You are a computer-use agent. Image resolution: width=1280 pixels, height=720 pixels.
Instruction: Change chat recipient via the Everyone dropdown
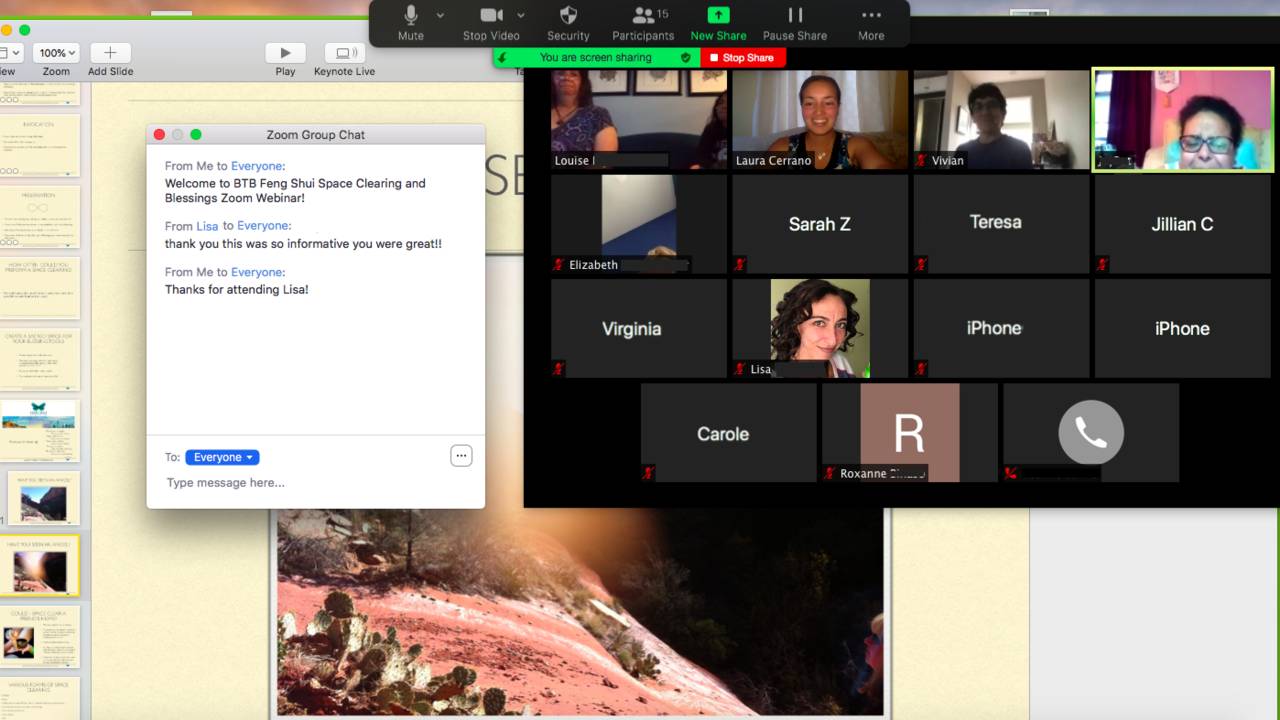[222, 456]
